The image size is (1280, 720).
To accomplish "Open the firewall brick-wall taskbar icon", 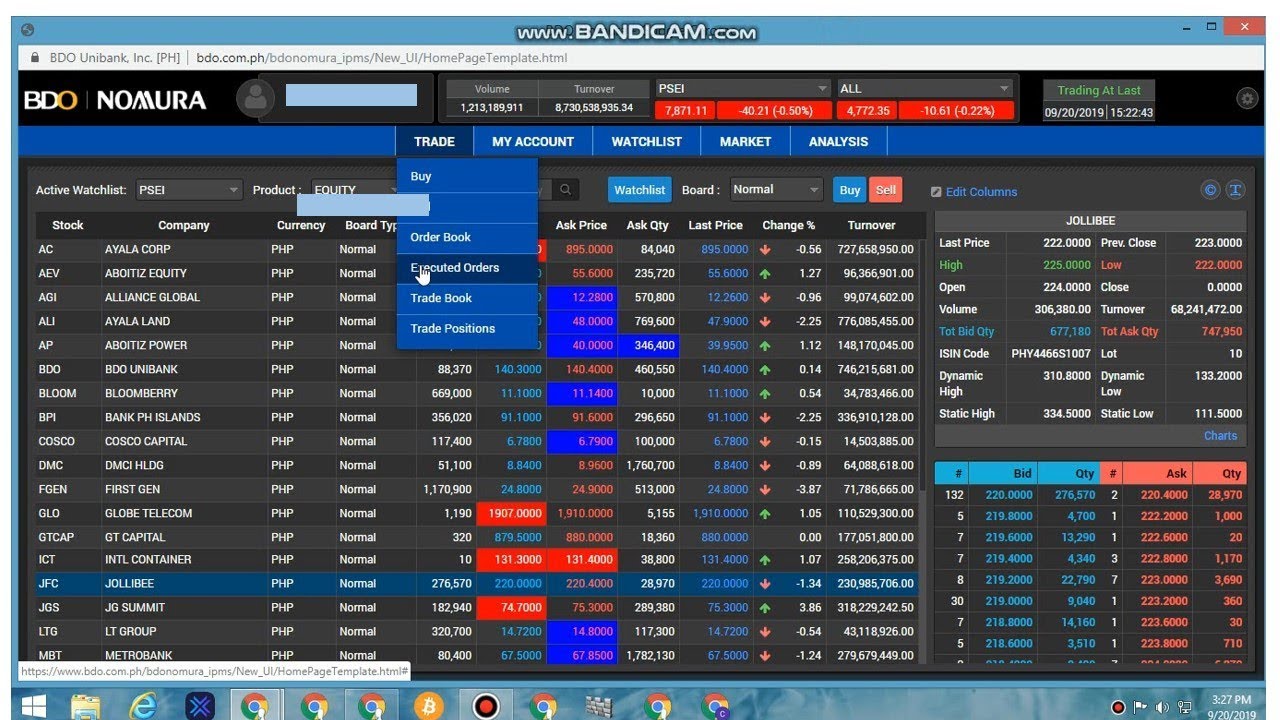I will (x=600, y=706).
